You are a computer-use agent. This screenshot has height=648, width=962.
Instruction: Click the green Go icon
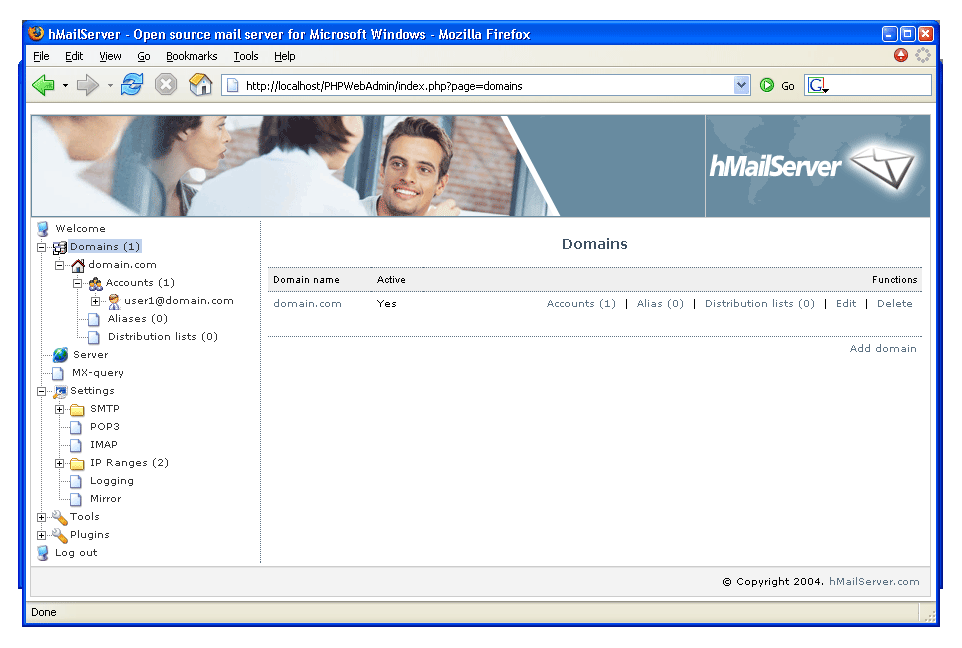pyautogui.click(x=767, y=85)
